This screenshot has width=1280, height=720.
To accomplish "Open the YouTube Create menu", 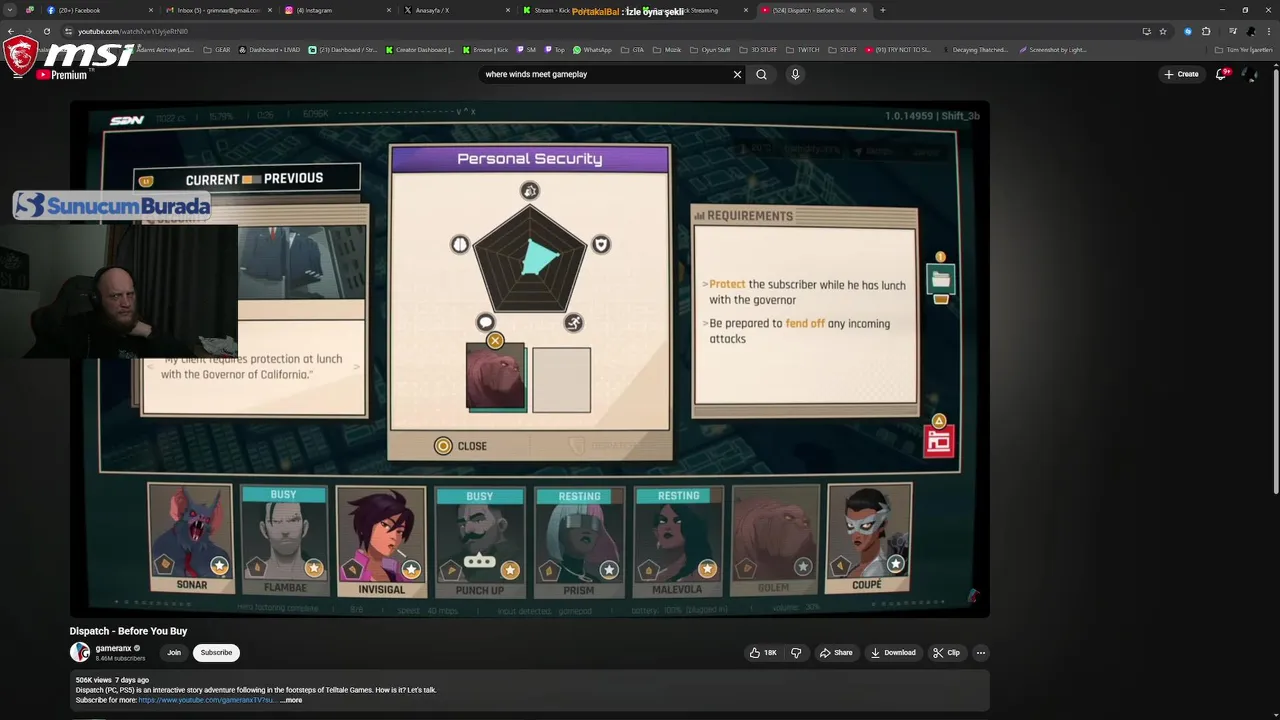I will click(1181, 74).
